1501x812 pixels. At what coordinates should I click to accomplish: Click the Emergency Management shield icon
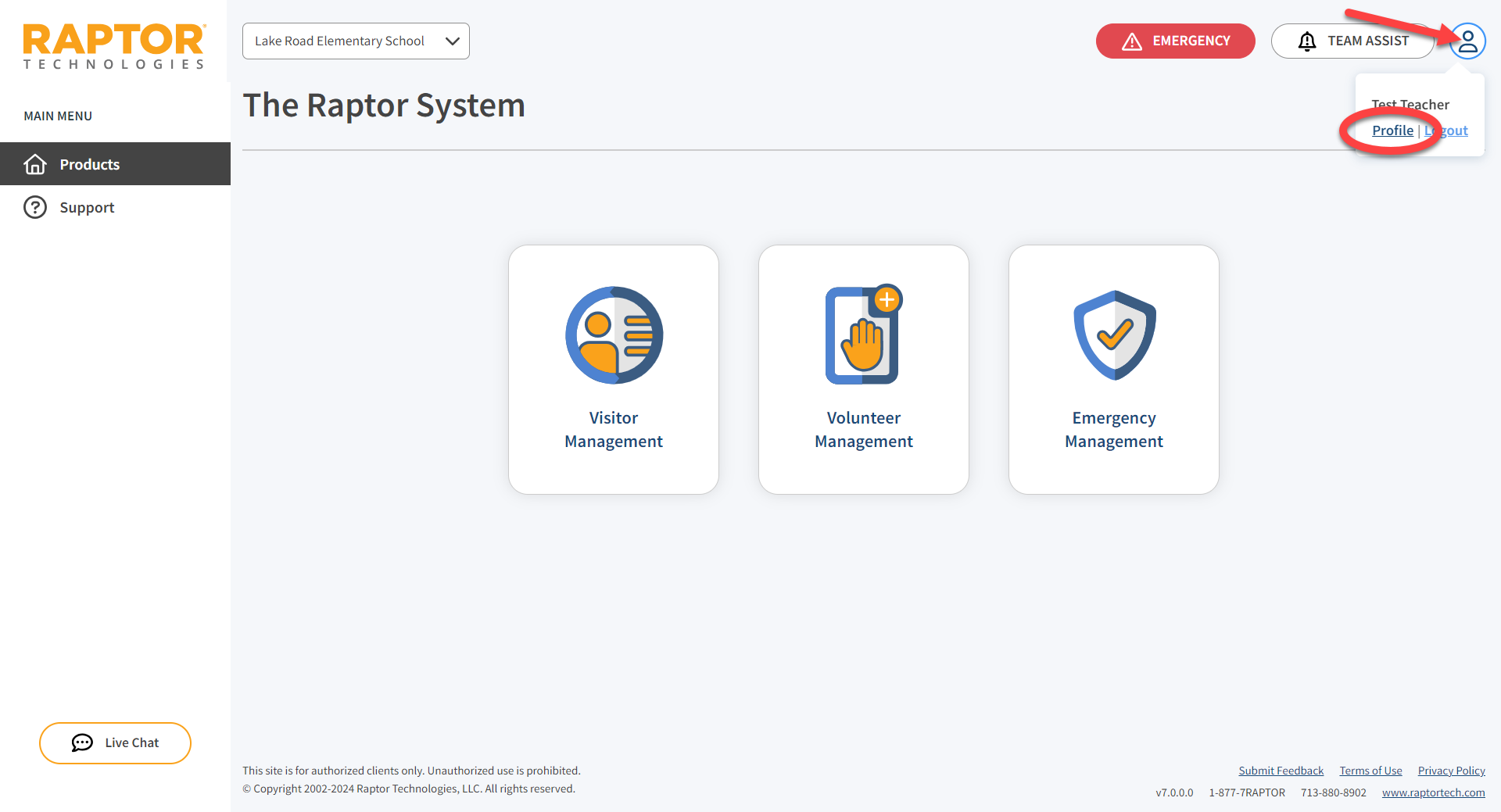(1114, 335)
